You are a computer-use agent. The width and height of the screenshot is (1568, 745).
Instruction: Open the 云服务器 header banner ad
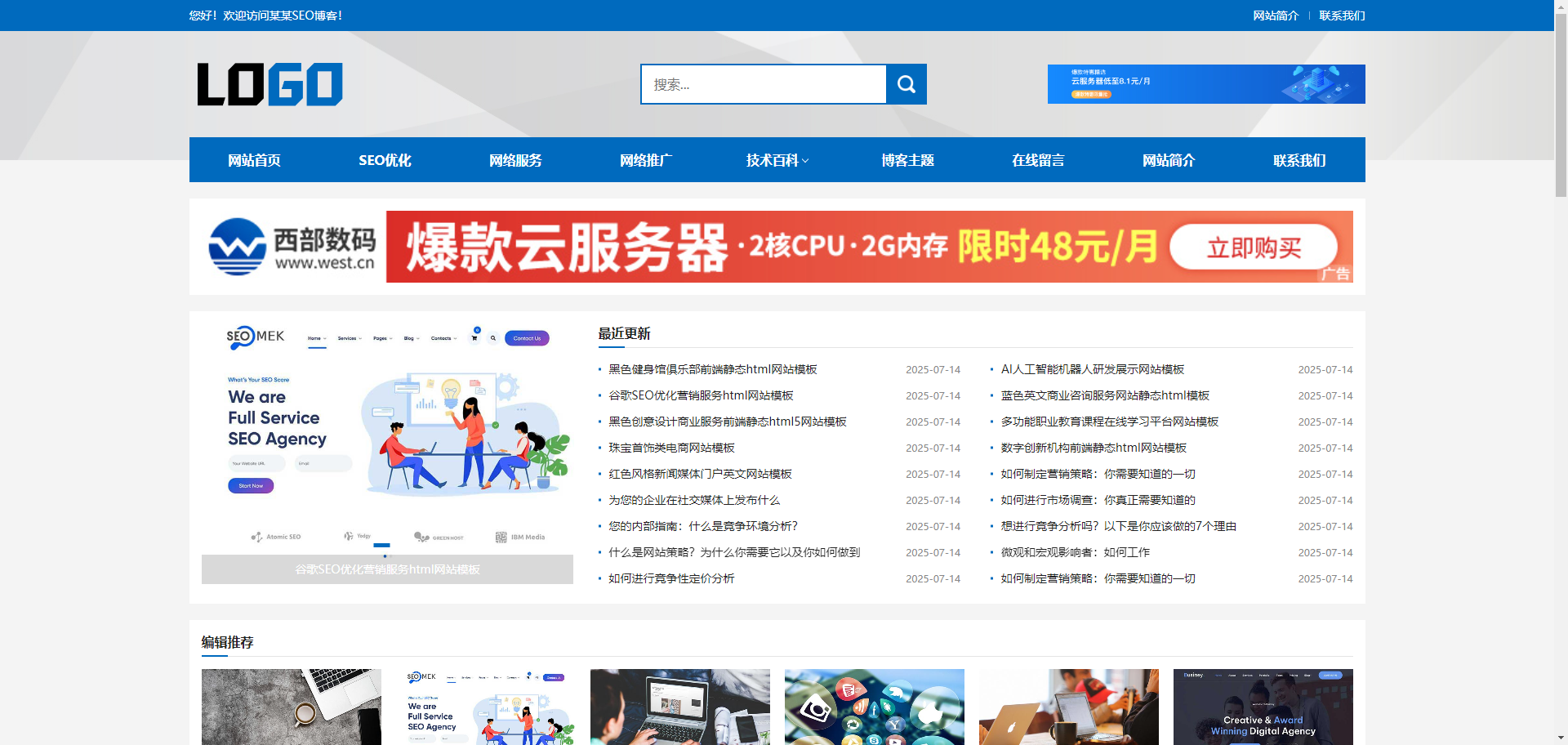coord(1206,84)
